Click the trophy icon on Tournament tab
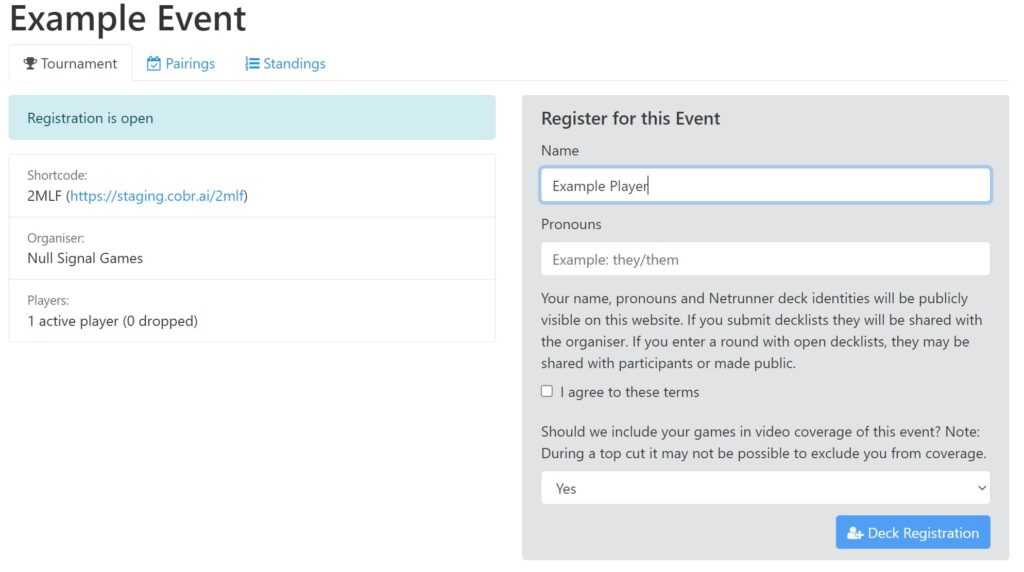This screenshot has width=1024, height=572. (x=30, y=63)
